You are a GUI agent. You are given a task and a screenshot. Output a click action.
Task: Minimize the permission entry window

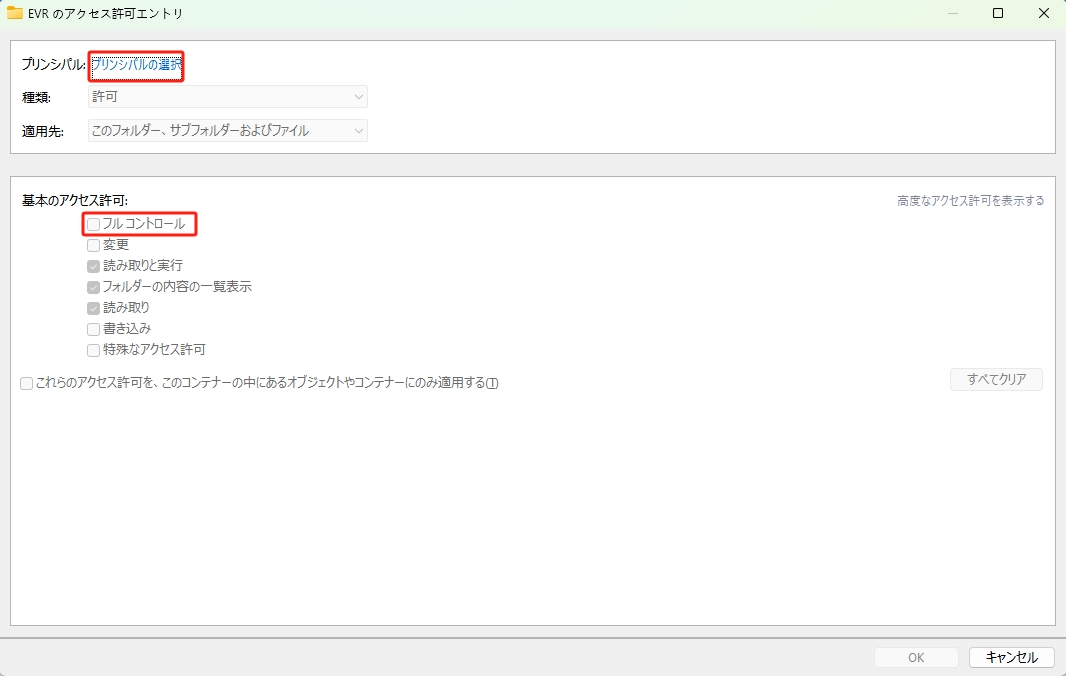(951, 14)
